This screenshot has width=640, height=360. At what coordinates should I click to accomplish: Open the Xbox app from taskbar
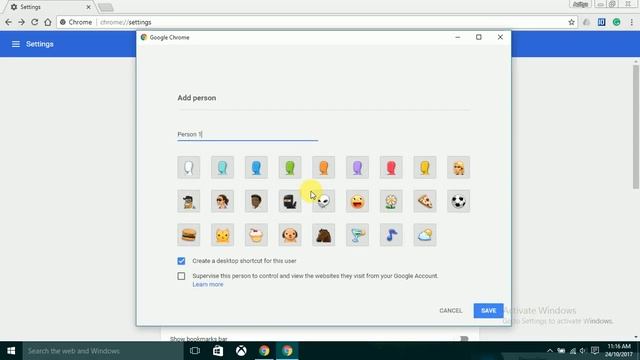(241, 351)
